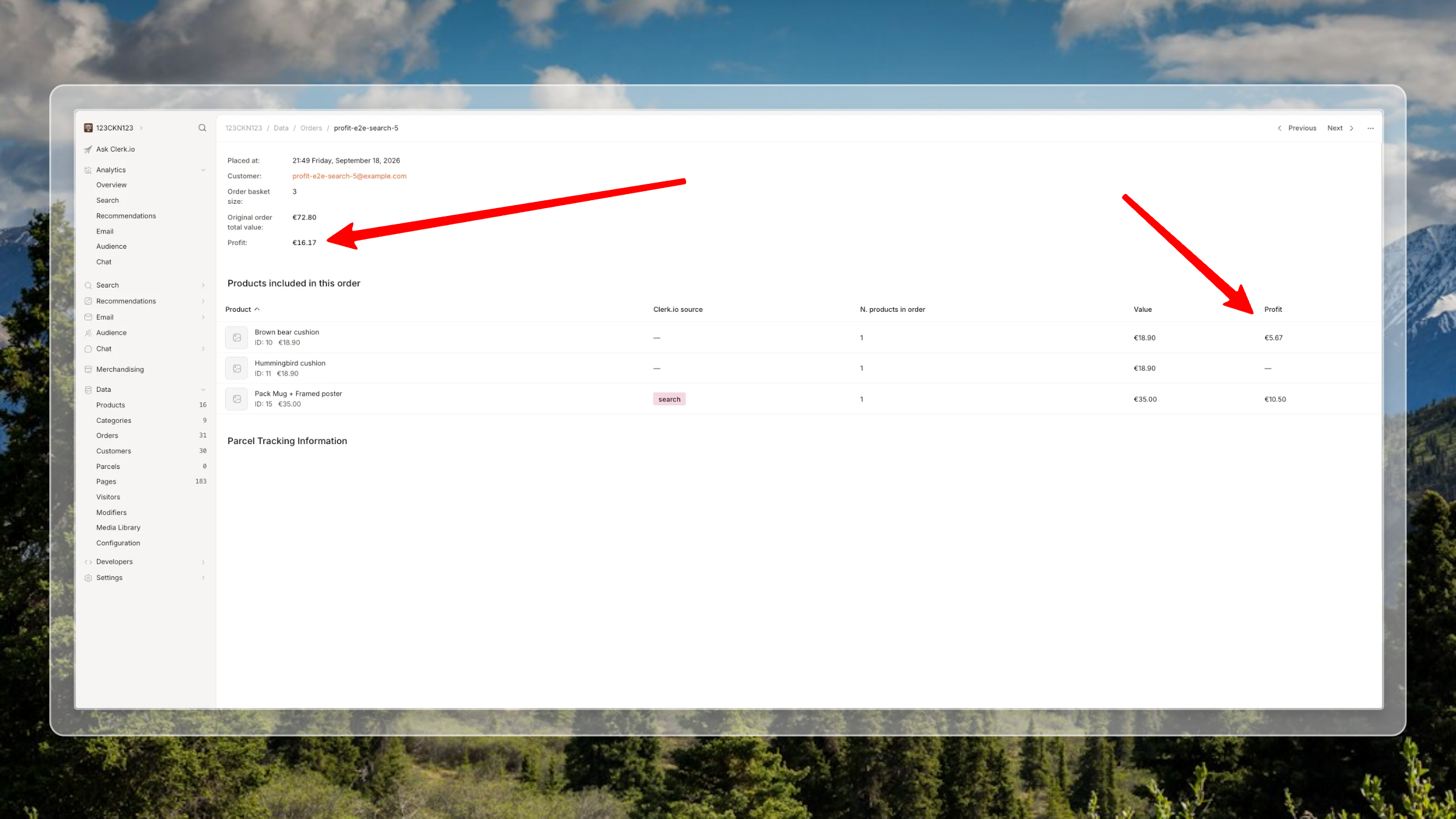Open the Hummingbird cushion product row

coord(798,368)
